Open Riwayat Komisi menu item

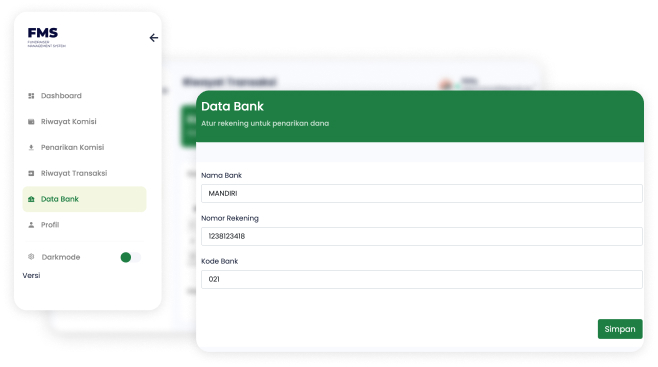point(84,122)
